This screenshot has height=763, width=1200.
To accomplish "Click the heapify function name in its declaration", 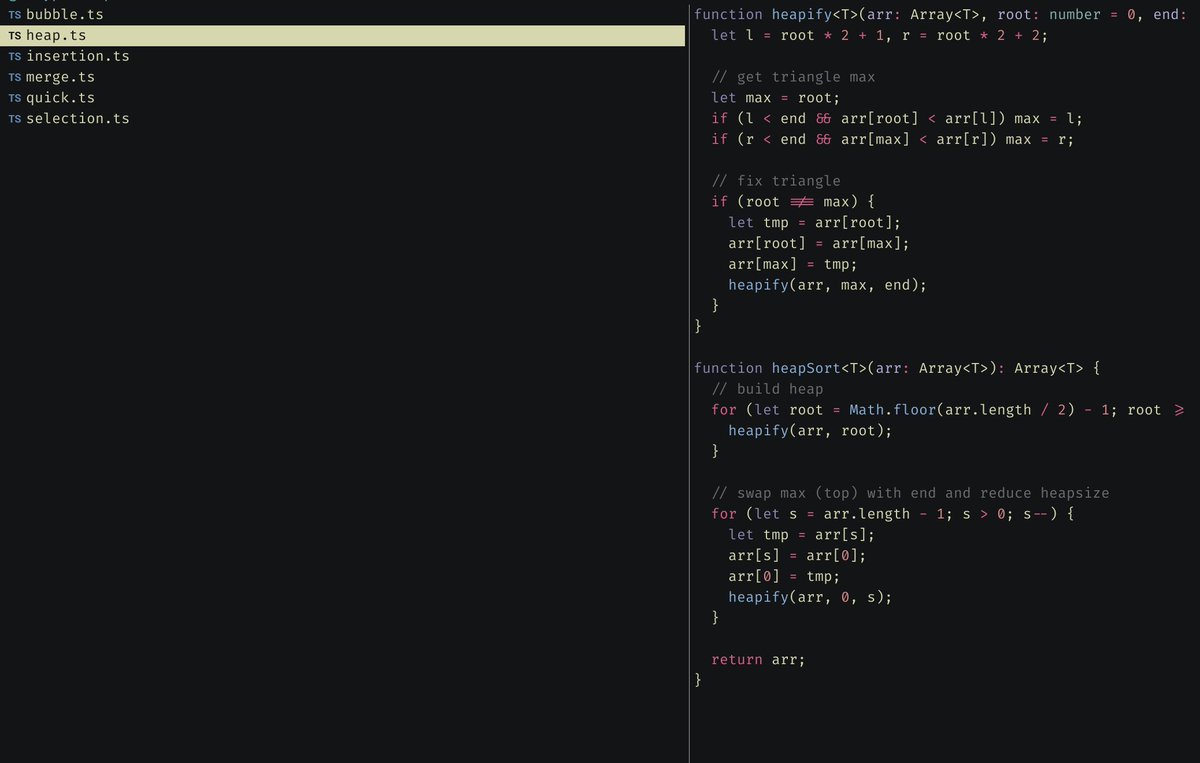I will click(x=801, y=14).
